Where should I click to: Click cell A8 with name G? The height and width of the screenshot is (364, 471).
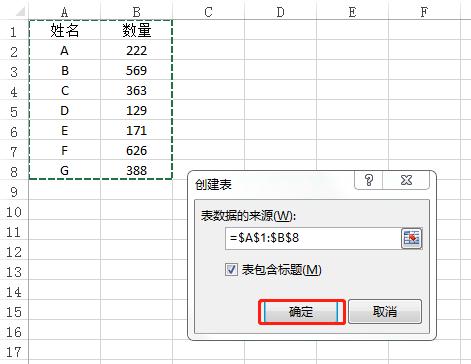tap(65, 170)
